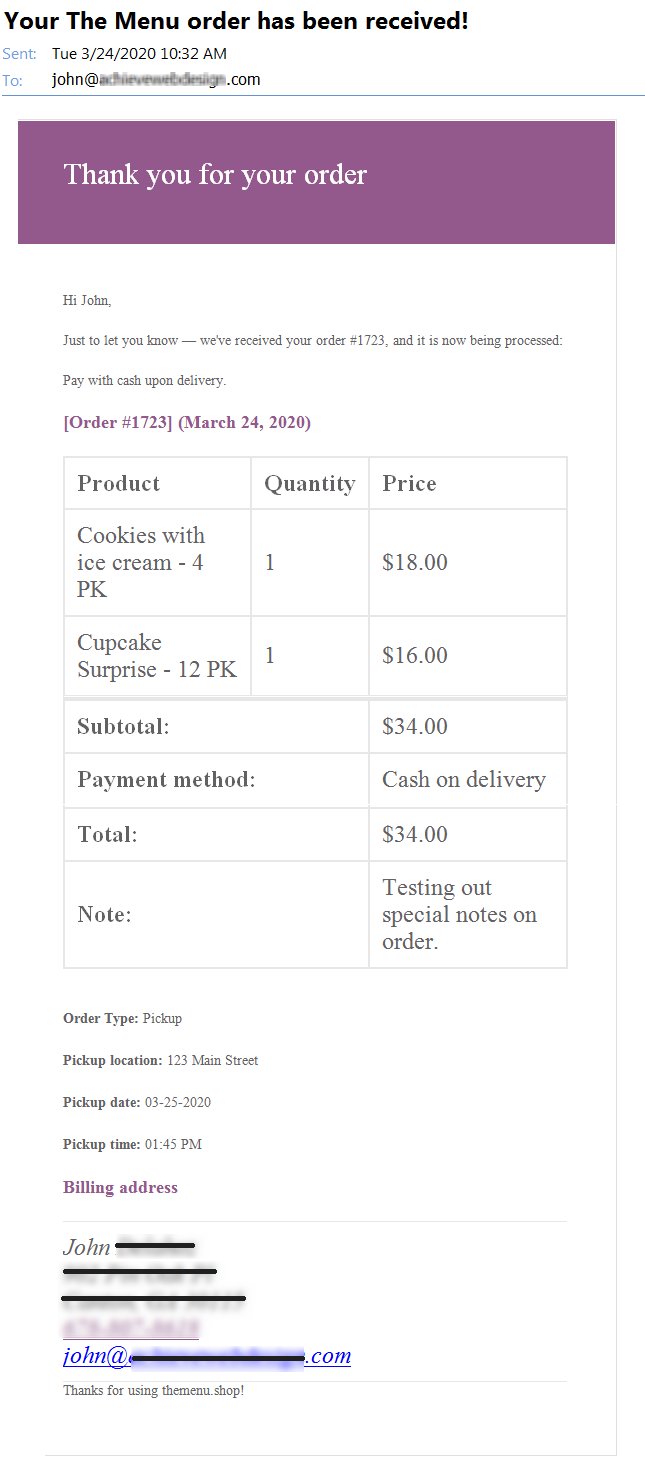The width and height of the screenshot is (645, 1476).
Task: Click the Thank you for your order banner
Action: click(316, 182)
